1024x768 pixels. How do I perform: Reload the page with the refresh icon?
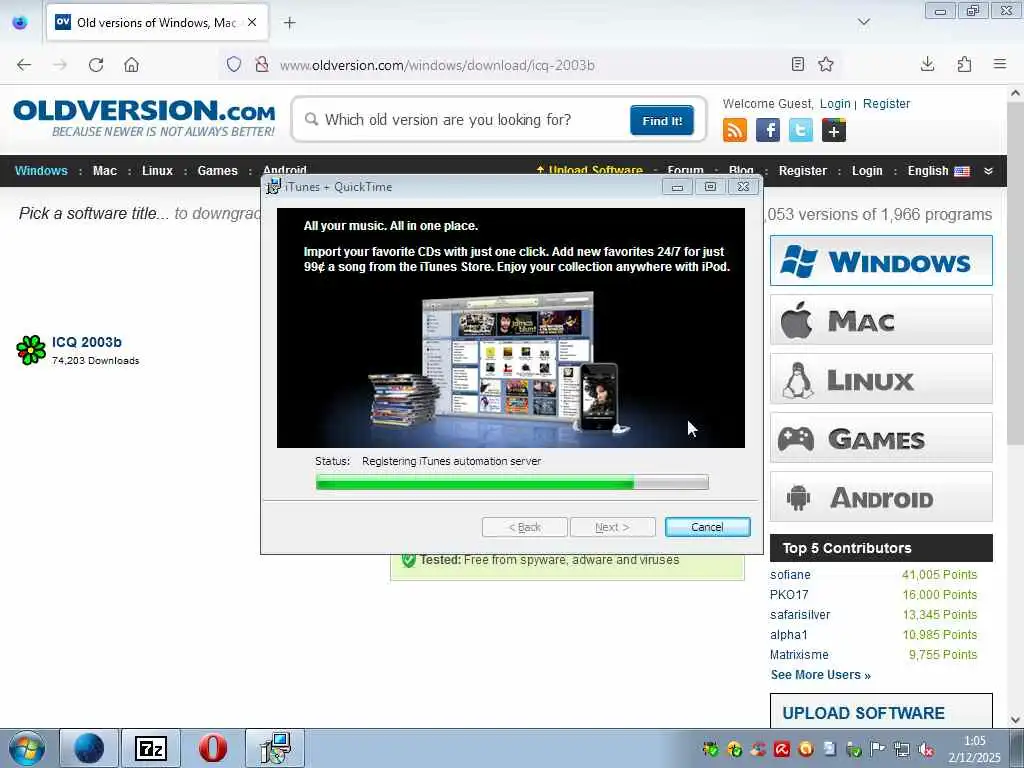(x=96, y=65)
